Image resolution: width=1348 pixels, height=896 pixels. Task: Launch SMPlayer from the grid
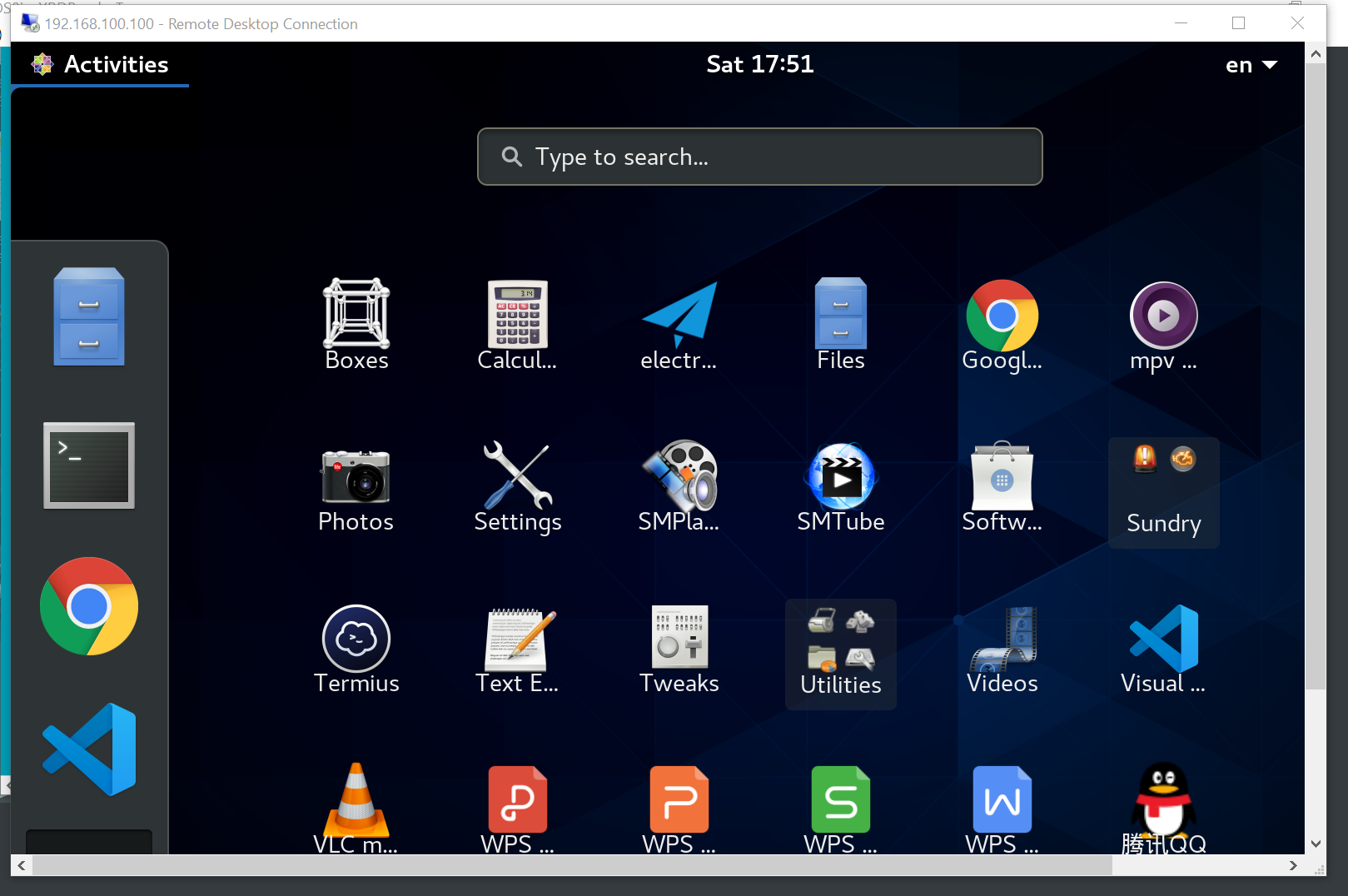(x=679, y=486)
